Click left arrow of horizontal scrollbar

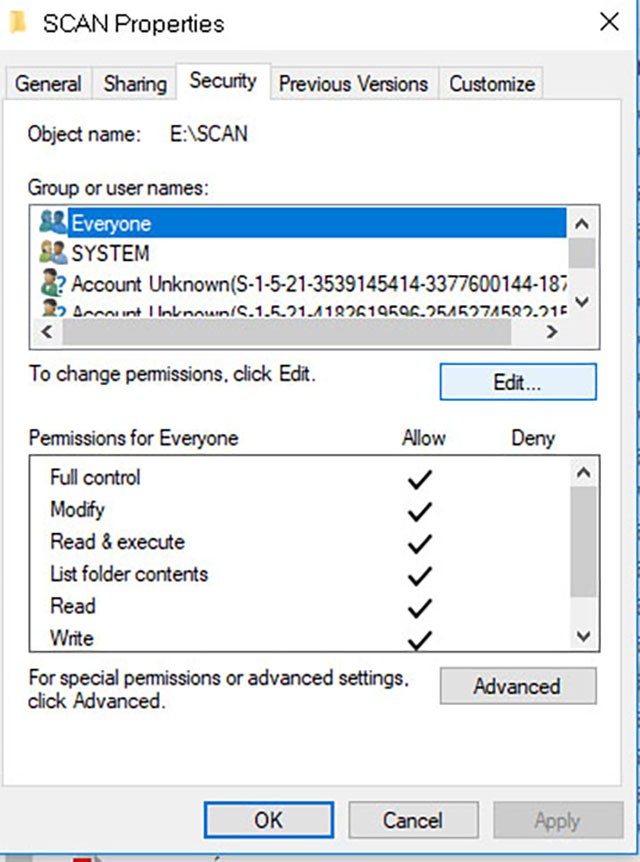tap(47, 331)
